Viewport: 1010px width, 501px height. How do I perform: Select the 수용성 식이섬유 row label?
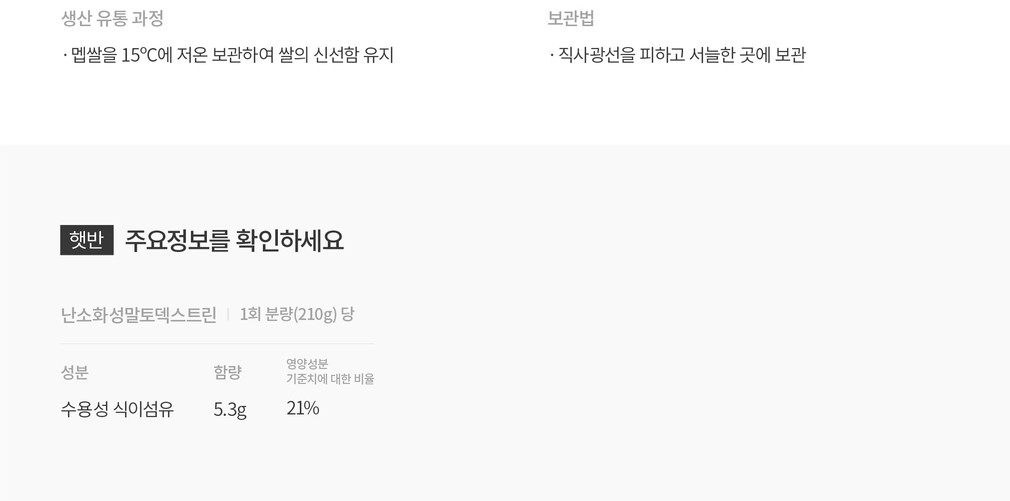[x=117, y=409]
